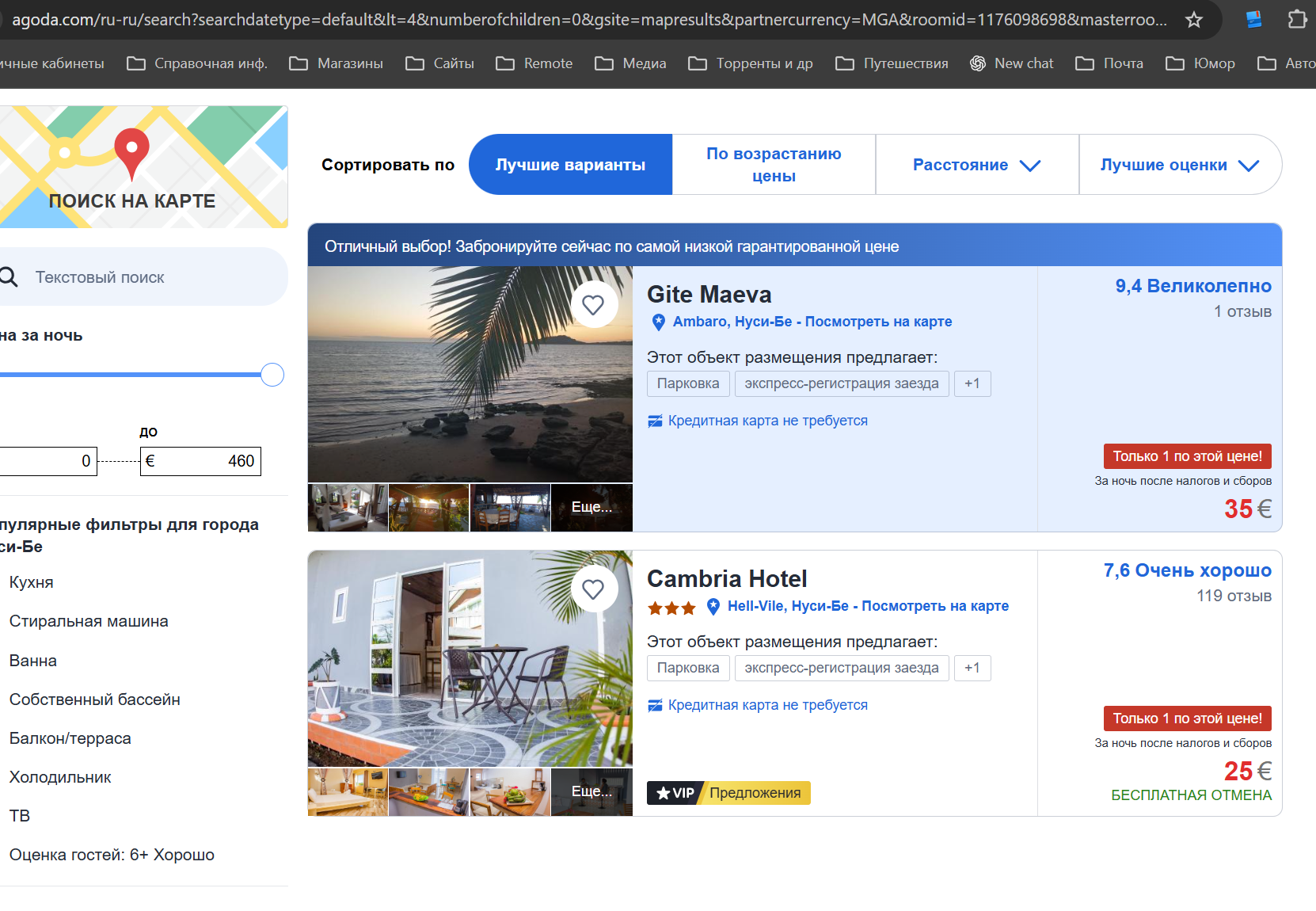Enable the Собственный бассейн filter
Viewport: 1316px width, 911px height.
[95, 699]
